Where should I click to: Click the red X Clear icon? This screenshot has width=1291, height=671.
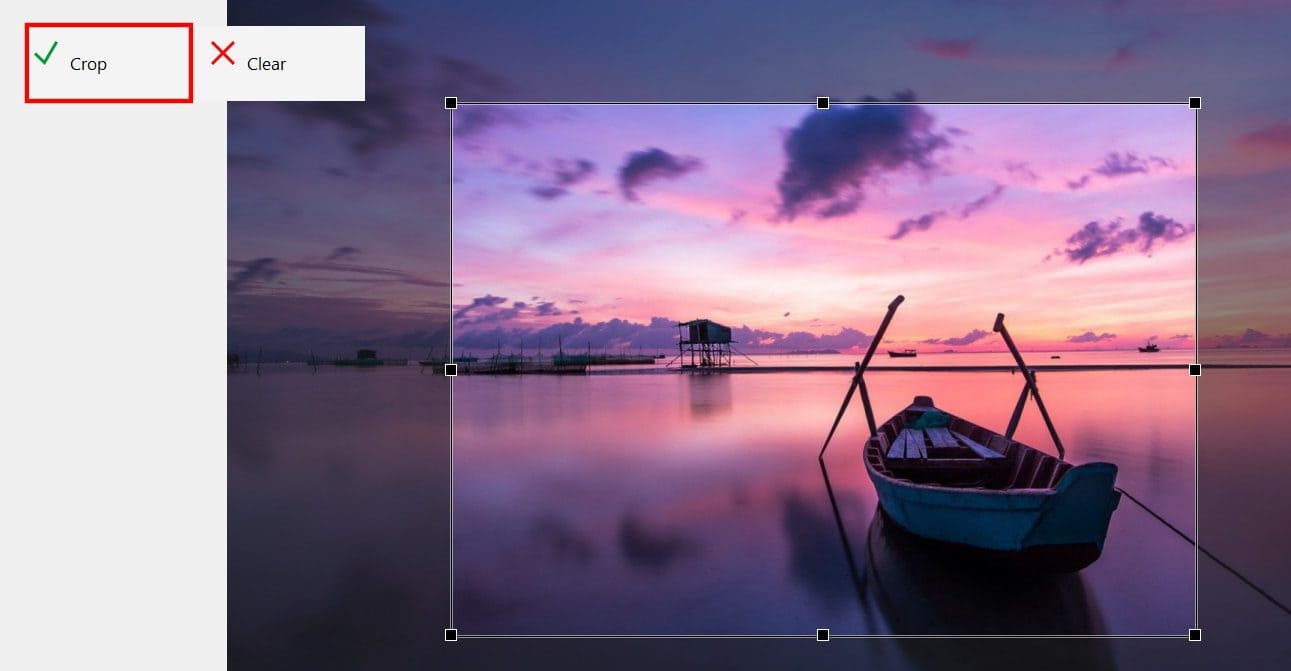(x=222, y=55)
